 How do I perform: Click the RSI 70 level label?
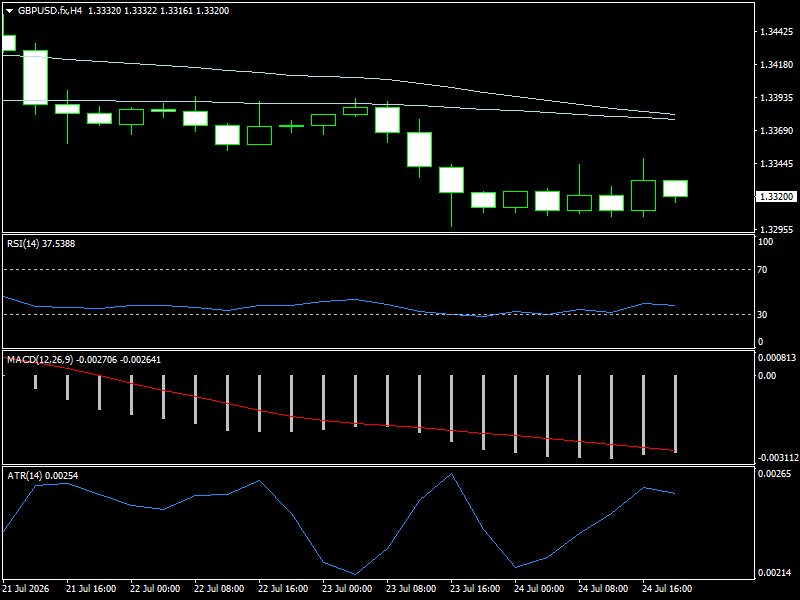pyautogui.click(x=762, y=269)
